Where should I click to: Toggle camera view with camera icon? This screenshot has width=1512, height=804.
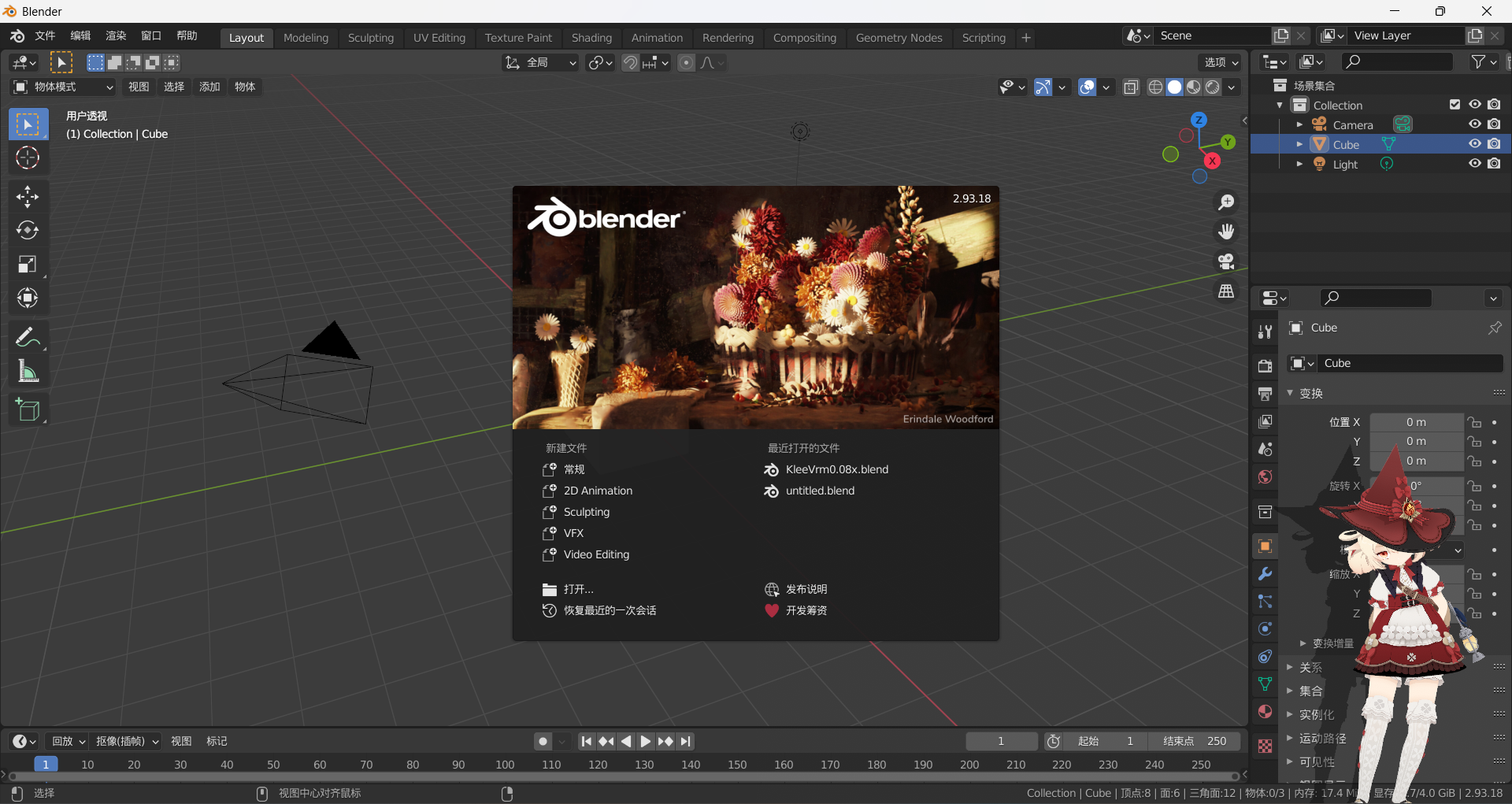(1226, 261)
